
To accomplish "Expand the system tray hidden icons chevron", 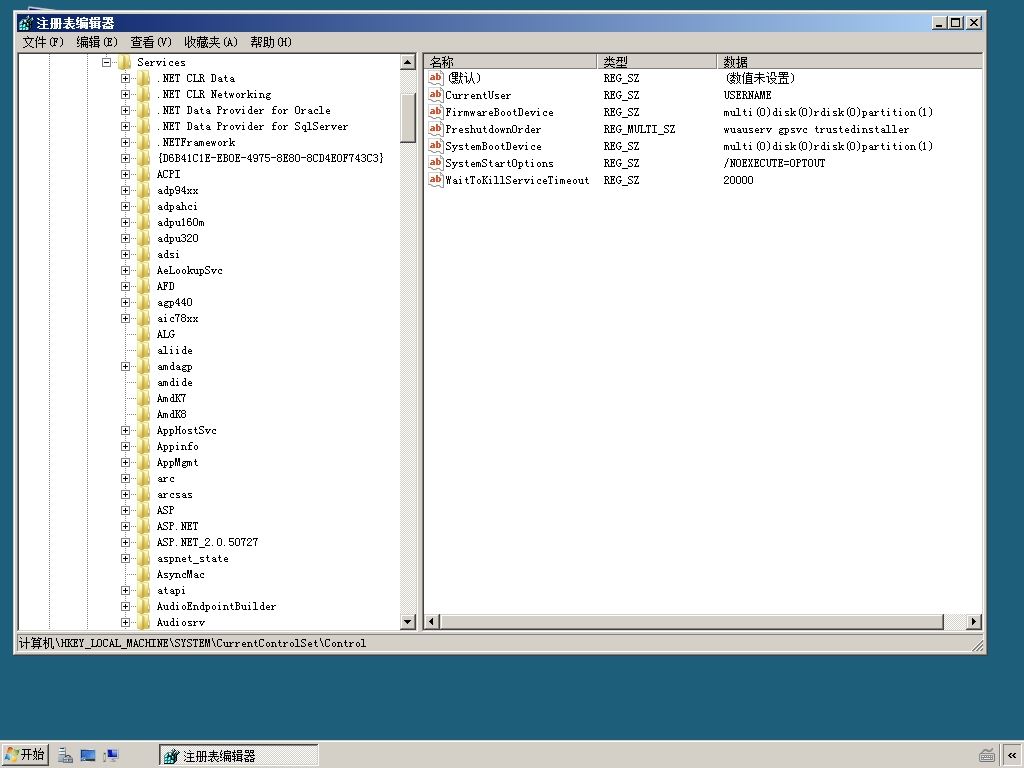I will click(1012, 756).
